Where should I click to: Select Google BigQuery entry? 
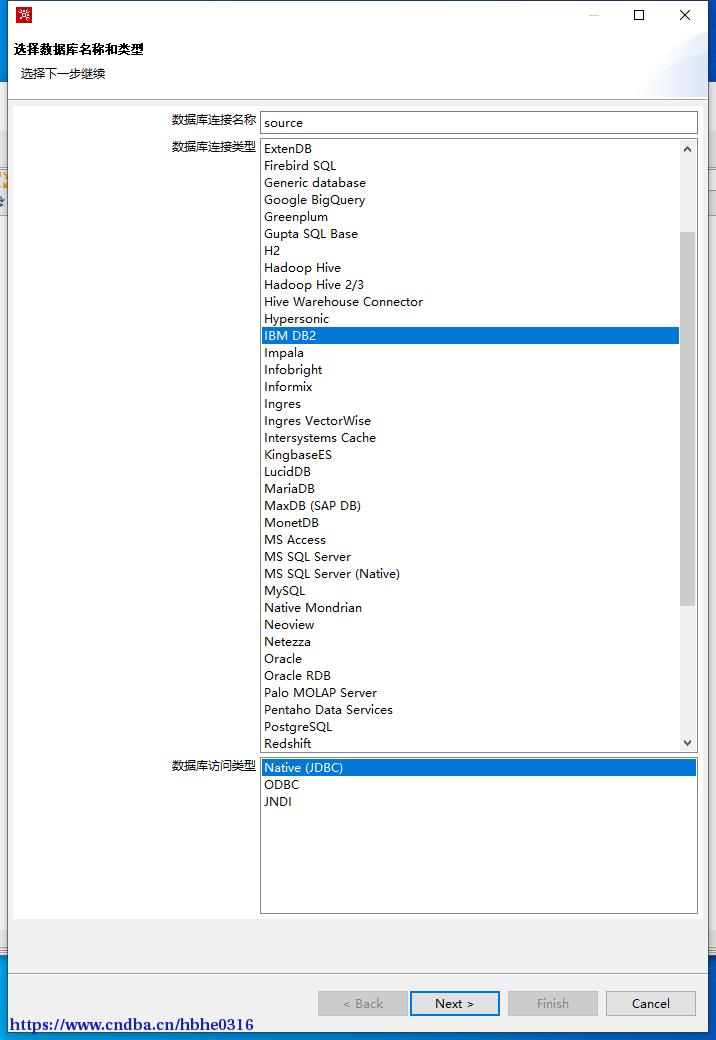pyautogui.click(x=471, y=200)
